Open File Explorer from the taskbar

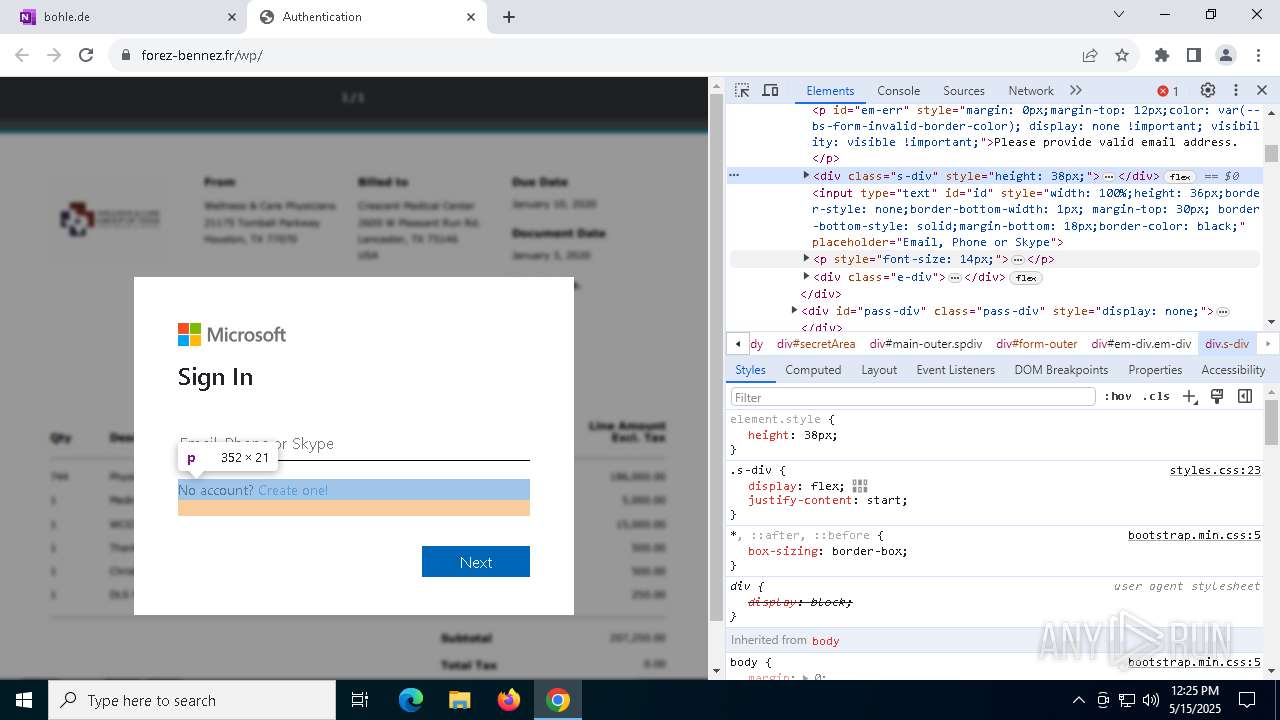point(460,700)
